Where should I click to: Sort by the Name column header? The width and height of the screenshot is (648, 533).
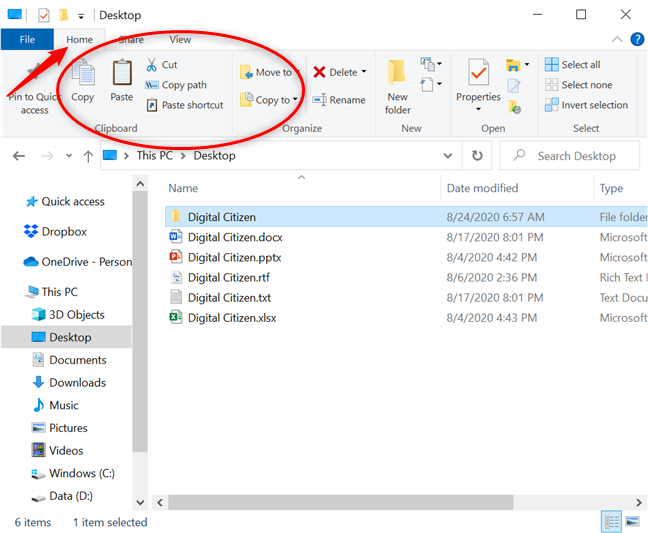pyautogui.click(x=183, y=188)
